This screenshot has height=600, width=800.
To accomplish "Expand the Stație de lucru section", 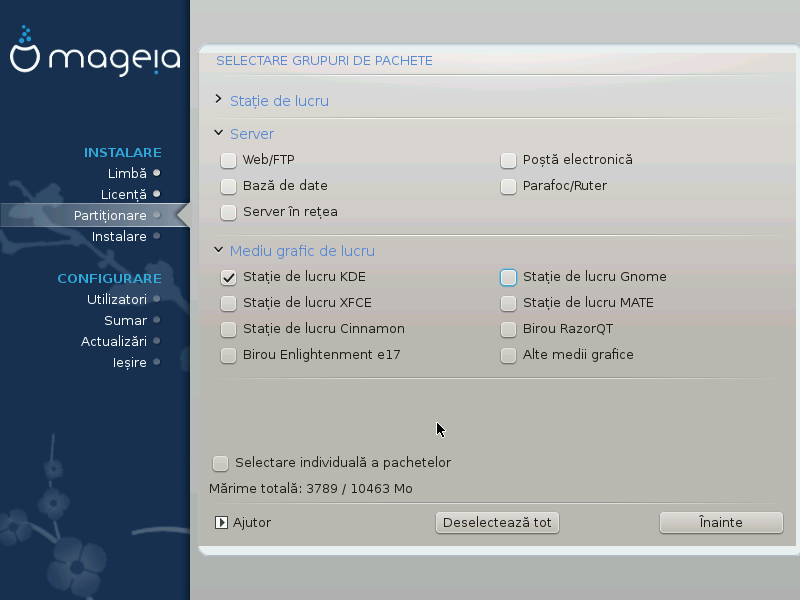I will point(218,99).
